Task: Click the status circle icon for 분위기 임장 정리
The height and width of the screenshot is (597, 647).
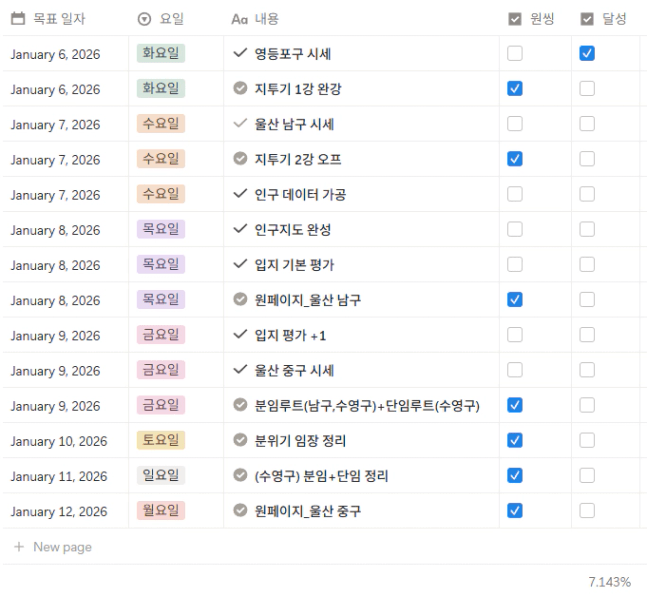Action: [240, 440]
